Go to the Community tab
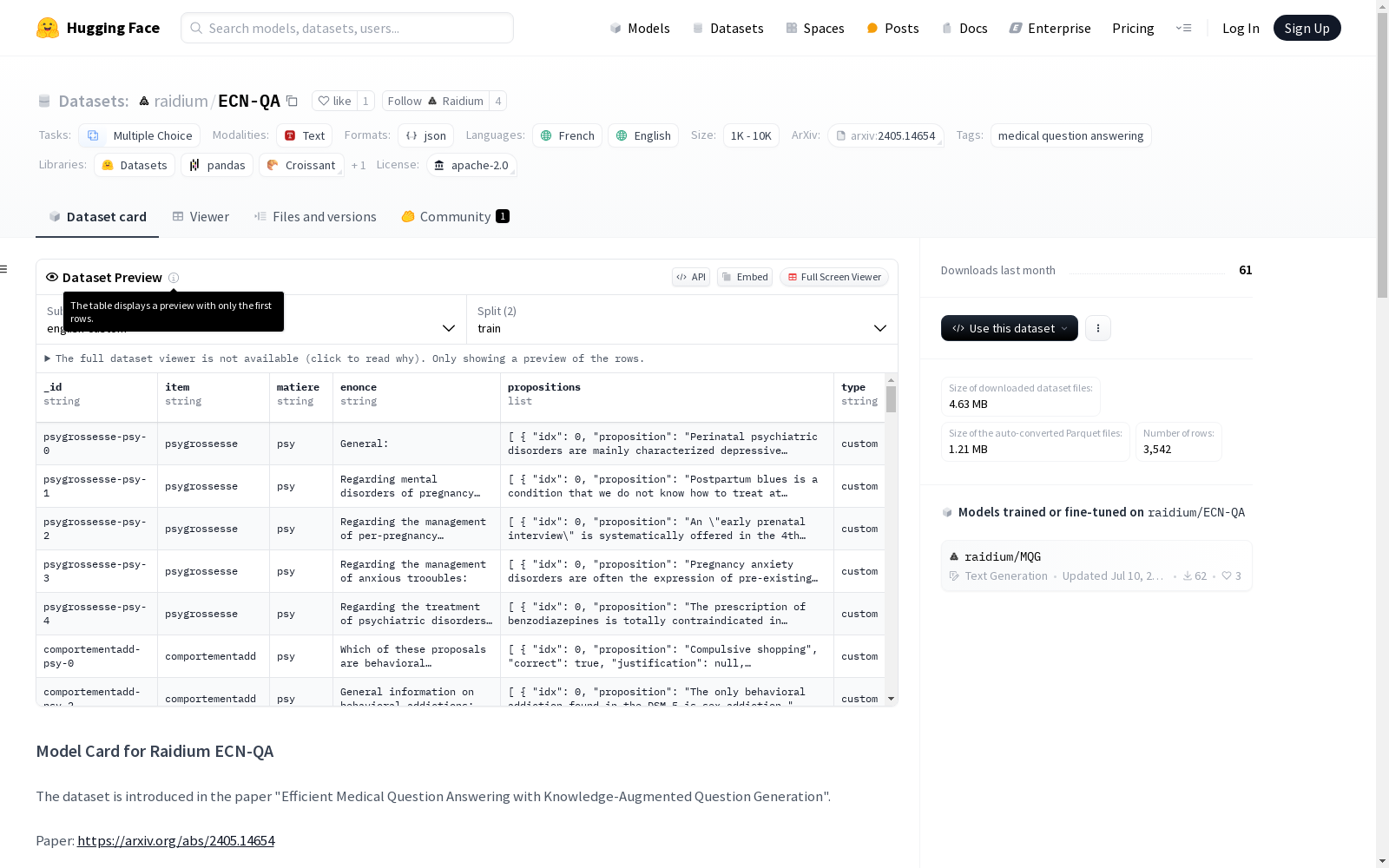Screen dimensions: 1389x868 (x=455, y=217)
